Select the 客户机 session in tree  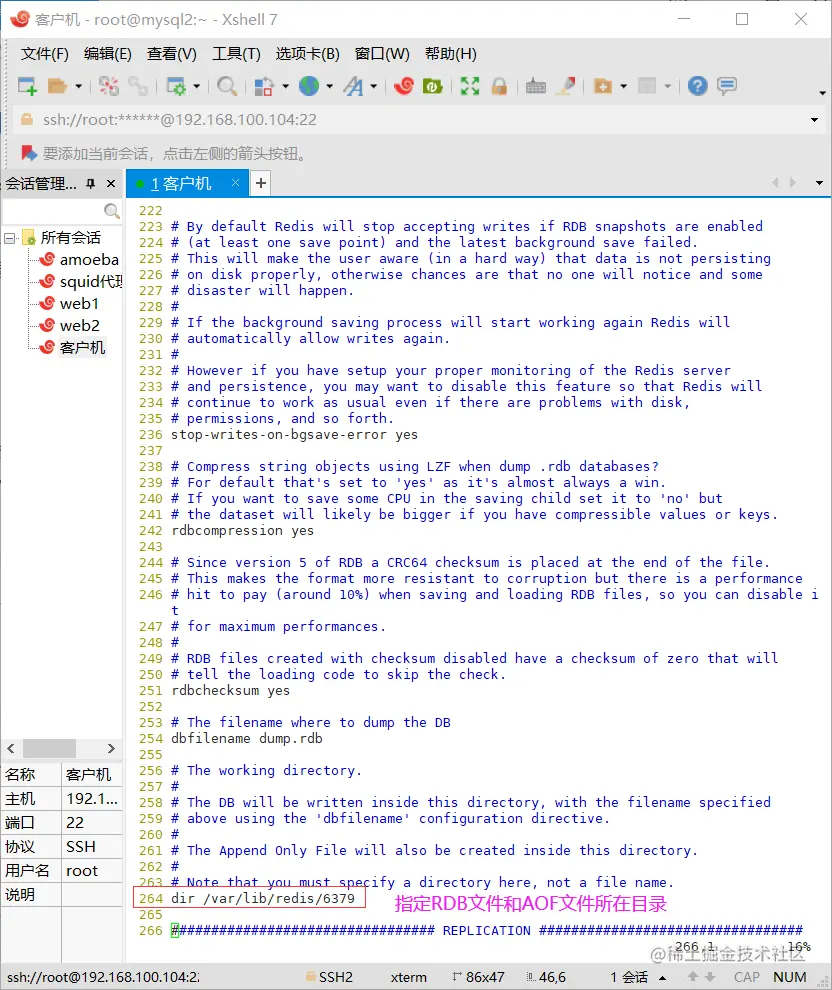82,347
